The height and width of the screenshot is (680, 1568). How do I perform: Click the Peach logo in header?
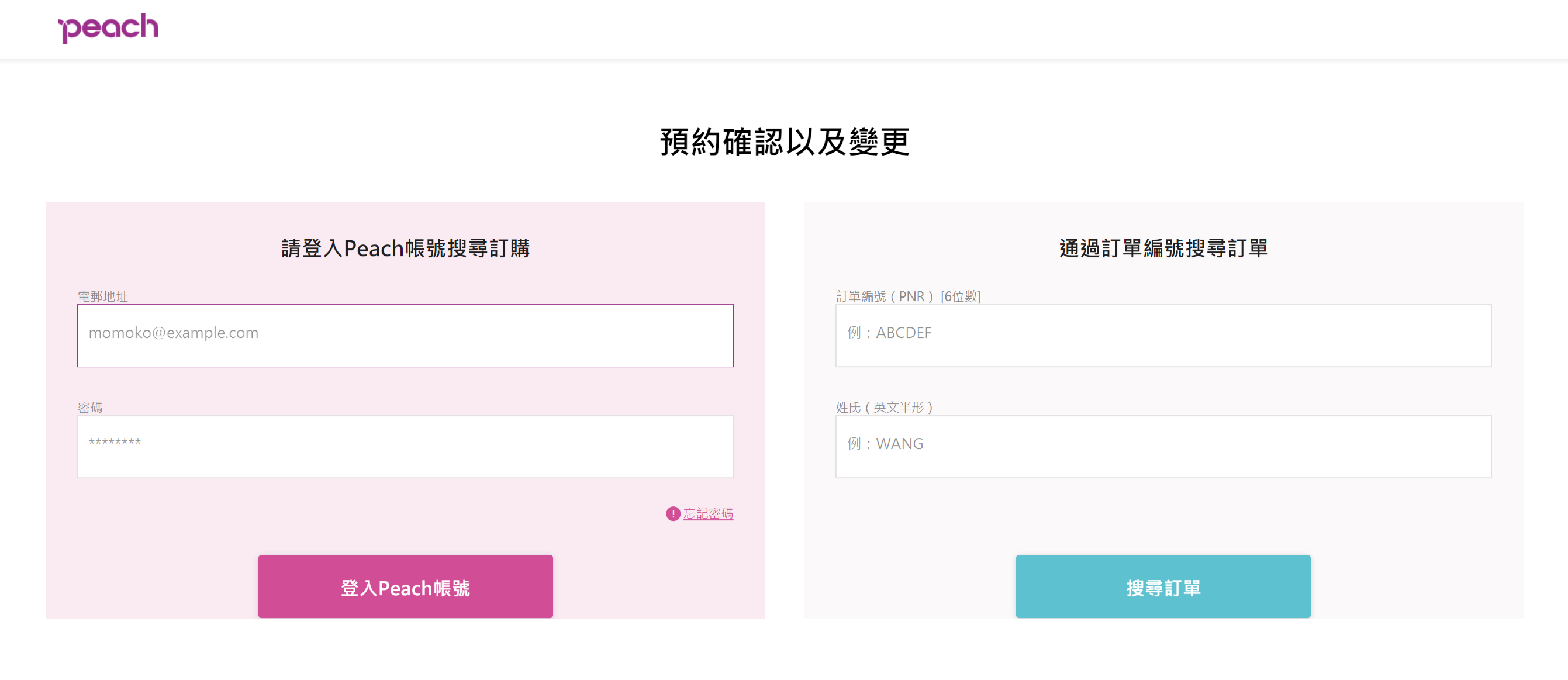[108, 28]
